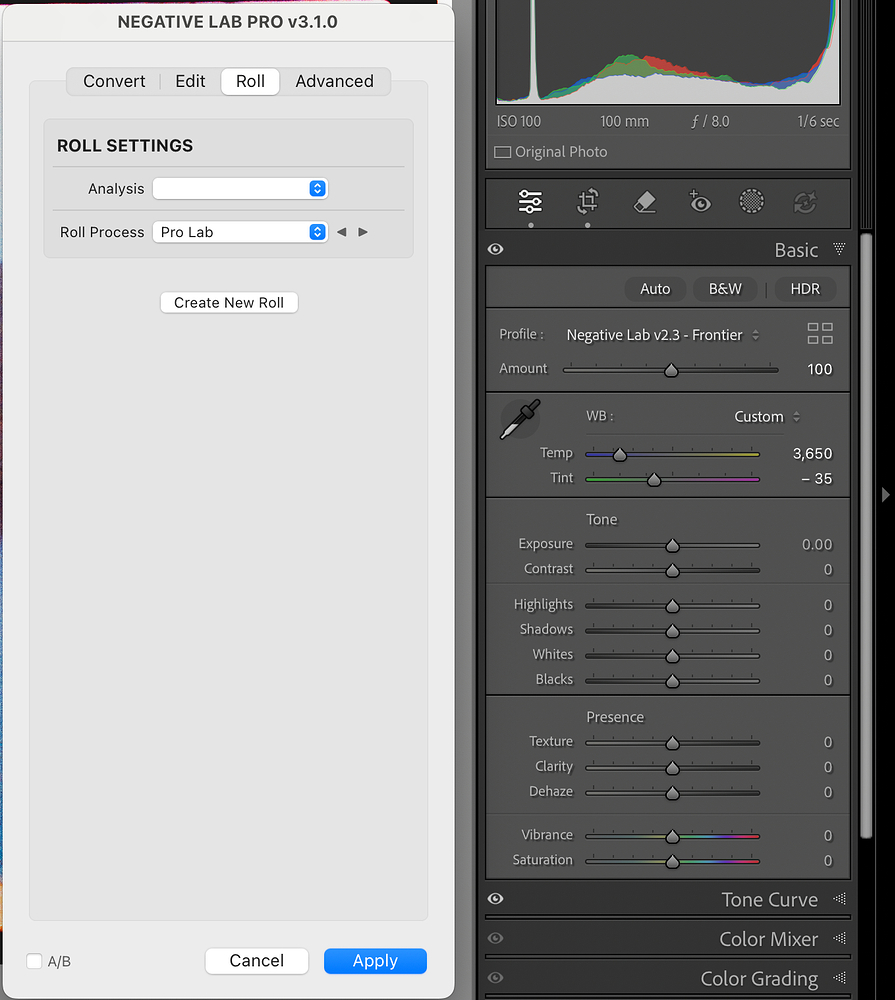Hide the Tone Curve panel adjustments
Image resolution: width=895 pixels, height=1000 pixels.
point(495,899)
